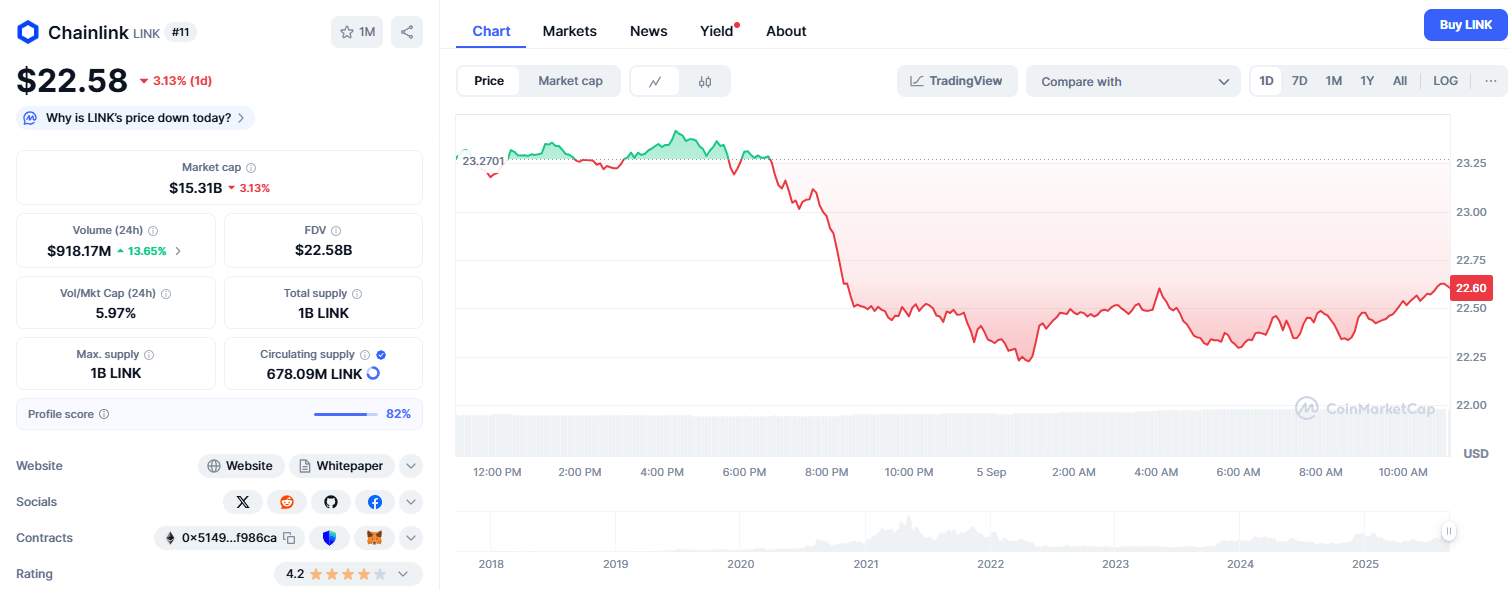Switch to candlestick chart view
The width and height of the screenshot is (1510, 590).
point(705,81)
